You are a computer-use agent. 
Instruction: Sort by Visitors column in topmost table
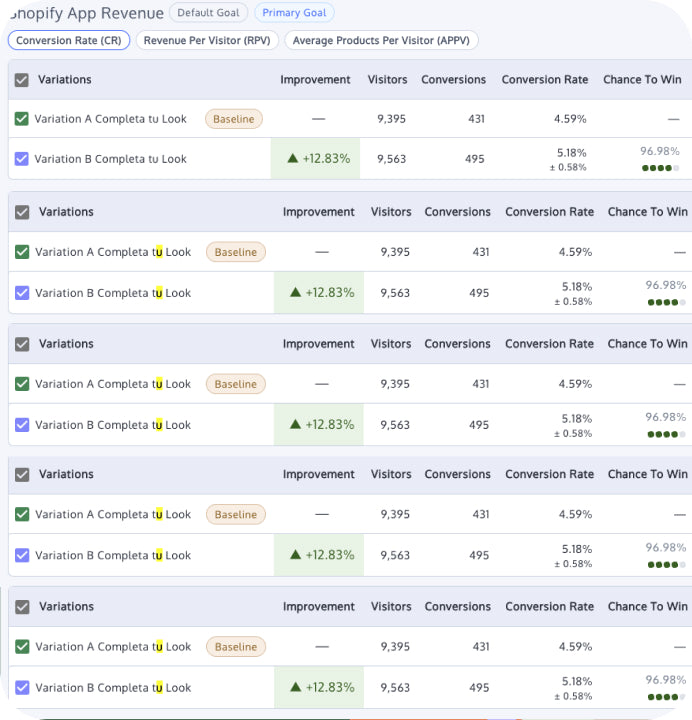(x=387, y=80)
